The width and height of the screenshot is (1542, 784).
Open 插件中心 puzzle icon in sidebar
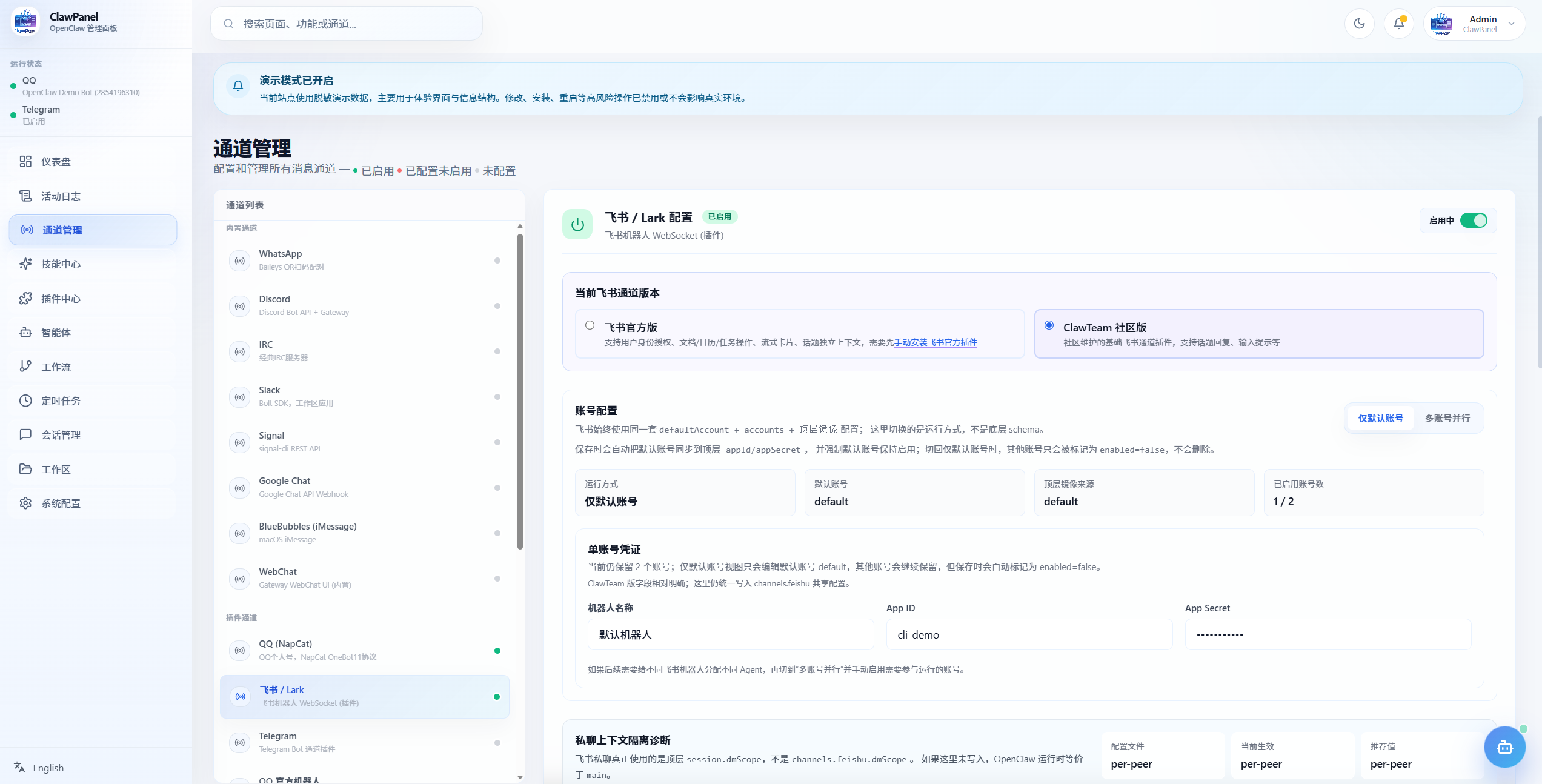[25, 298]
